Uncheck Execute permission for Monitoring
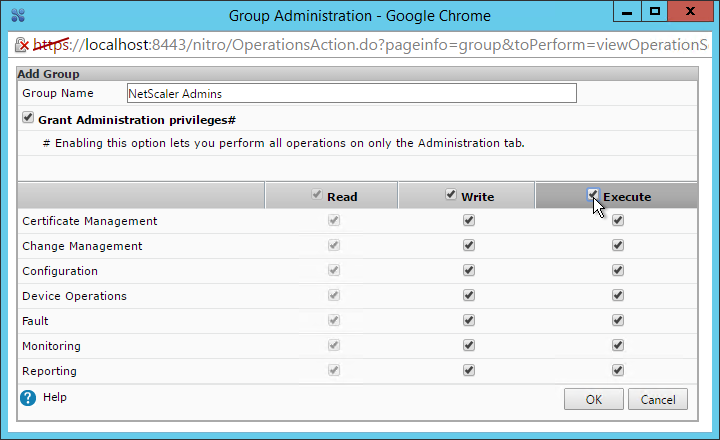This screenshot has height=440, width=720. tap(618, 345)
